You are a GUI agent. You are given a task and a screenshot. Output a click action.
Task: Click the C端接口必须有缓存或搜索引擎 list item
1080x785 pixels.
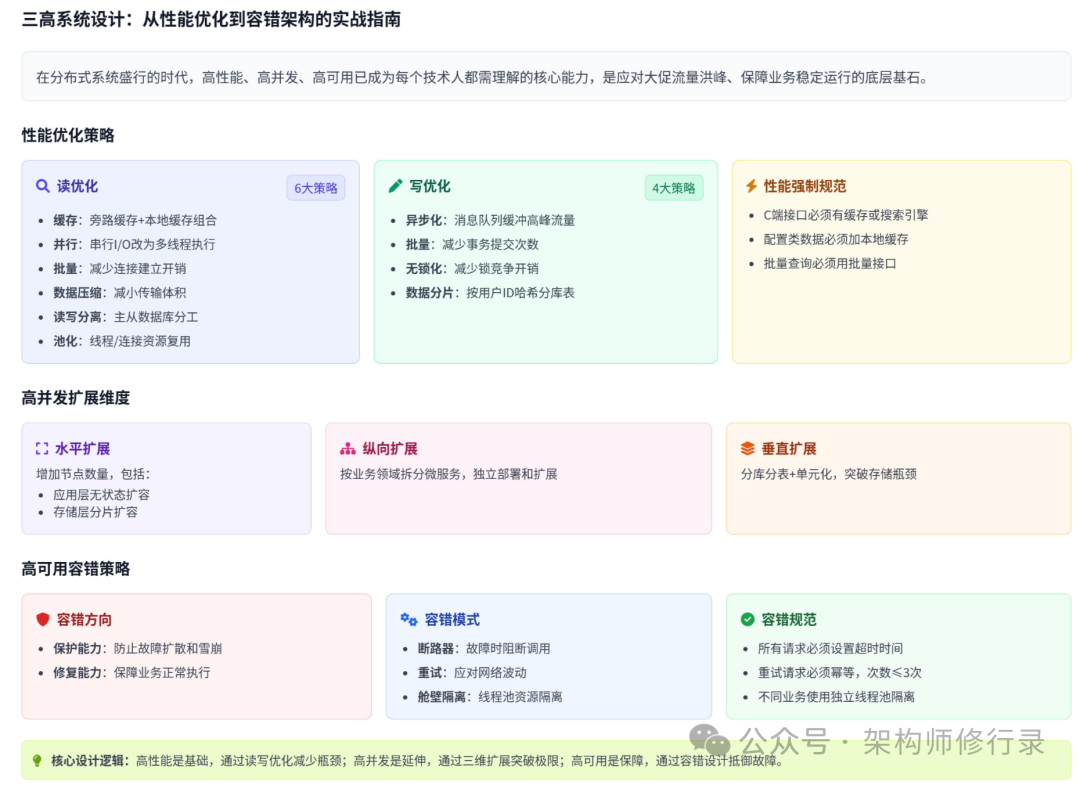pyautogui.click(x=846, y=215)
